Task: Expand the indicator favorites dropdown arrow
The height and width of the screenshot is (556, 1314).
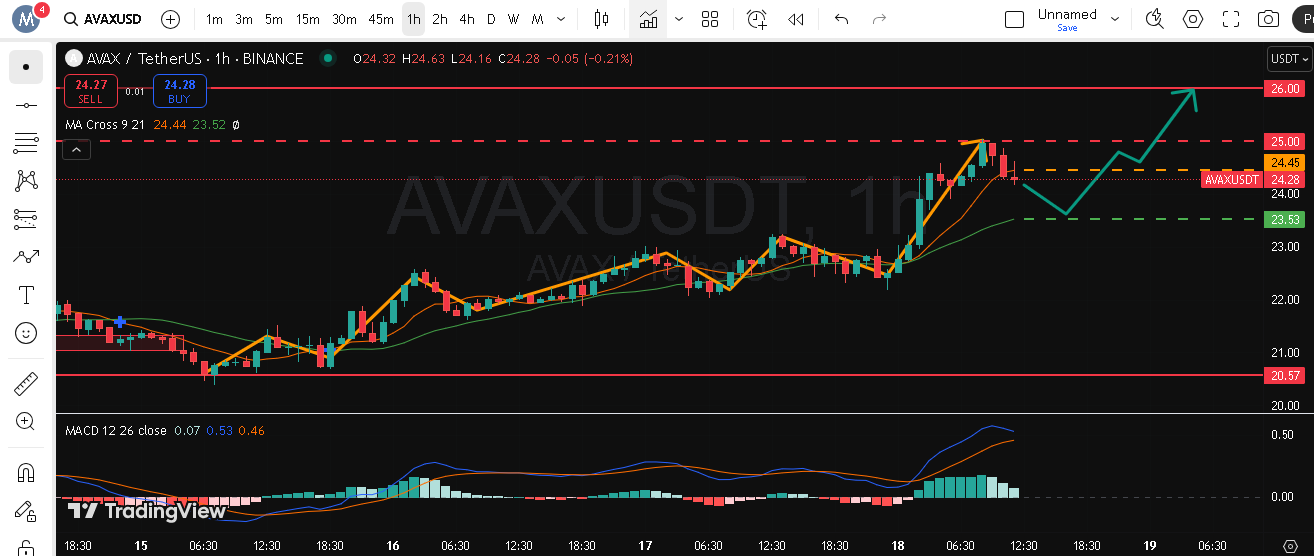Action: click(679, 19)
